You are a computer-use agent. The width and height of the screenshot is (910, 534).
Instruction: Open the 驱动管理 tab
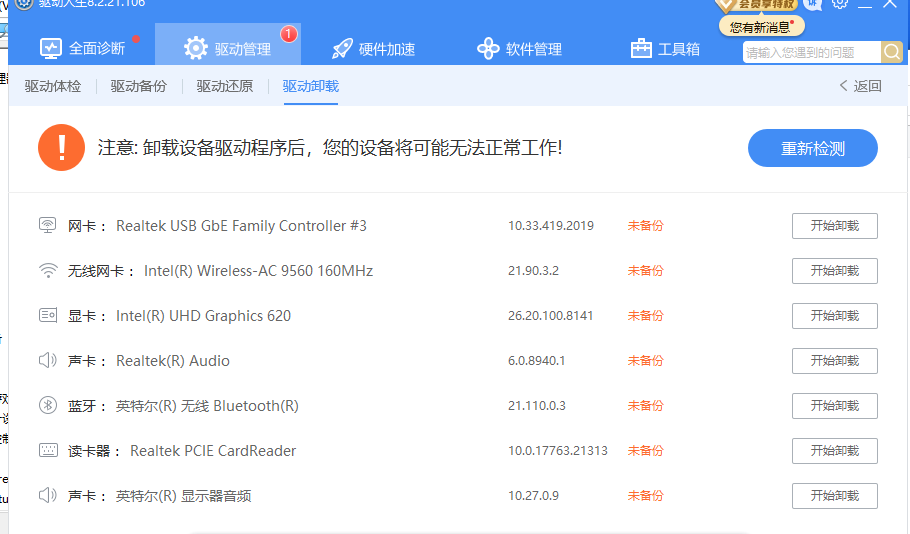(x=228, y=44)
